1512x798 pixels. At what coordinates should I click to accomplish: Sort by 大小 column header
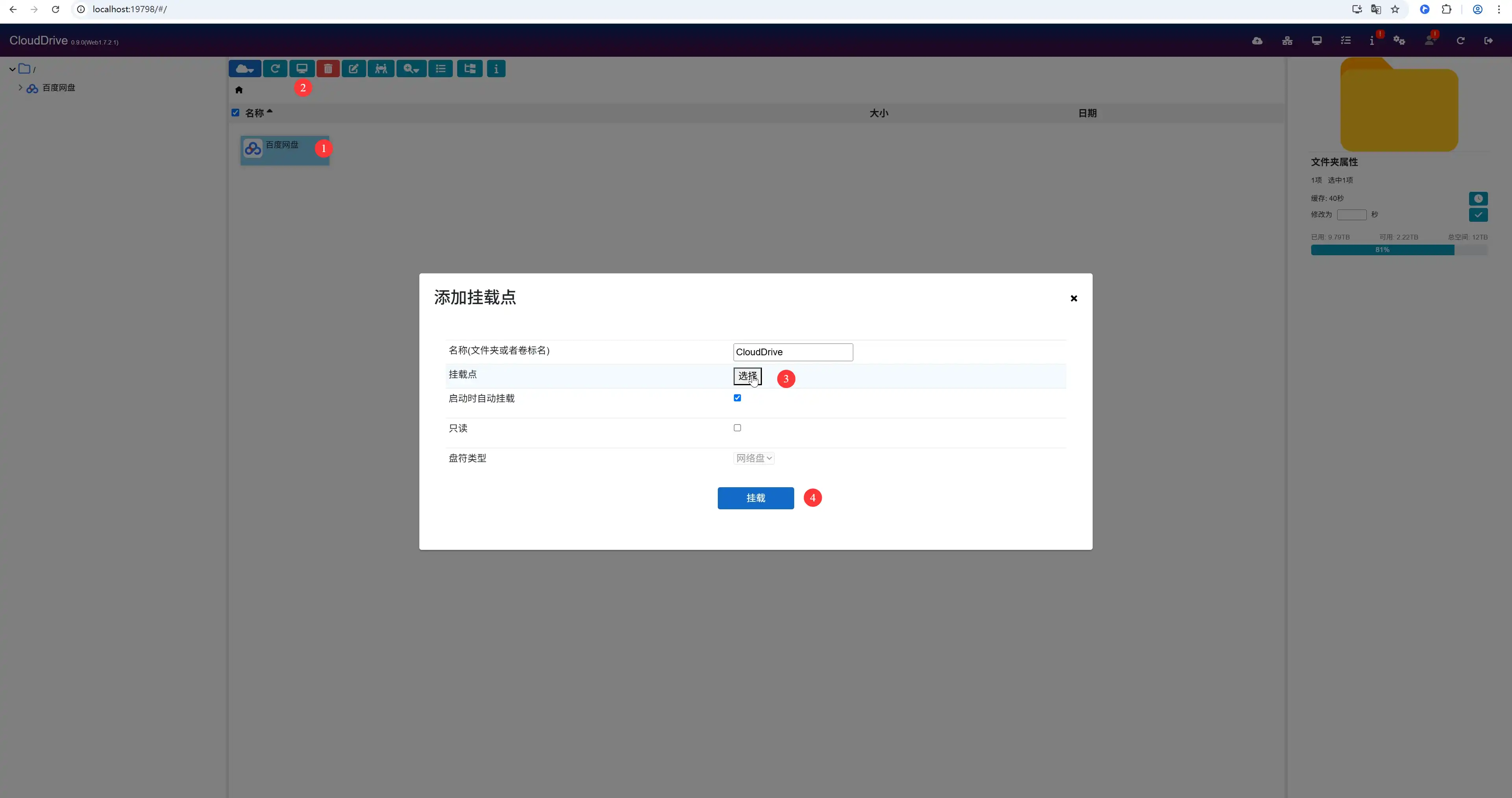click(x=879, y=113)
